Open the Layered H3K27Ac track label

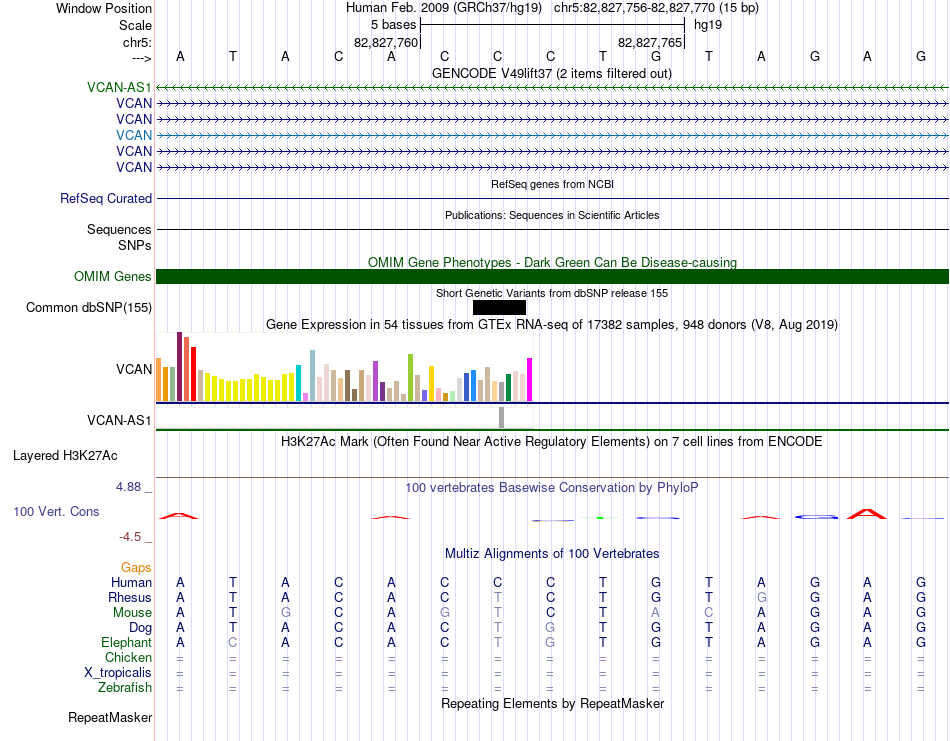[65, 455]
